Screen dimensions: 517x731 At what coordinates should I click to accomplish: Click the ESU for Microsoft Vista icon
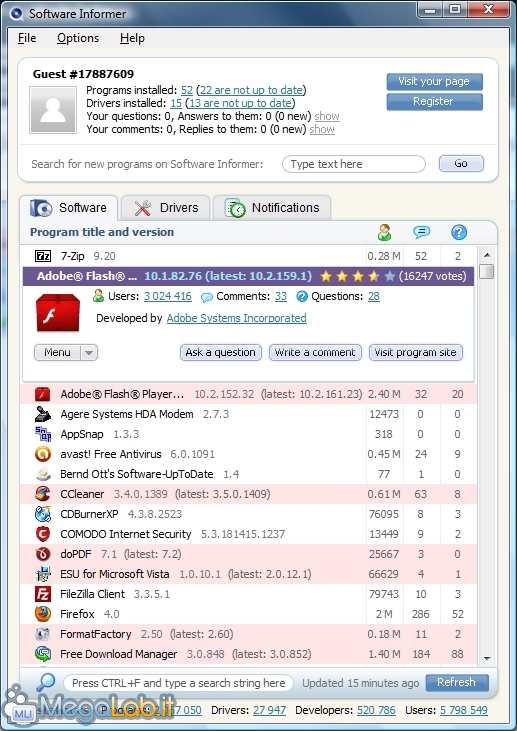point(43,574)
